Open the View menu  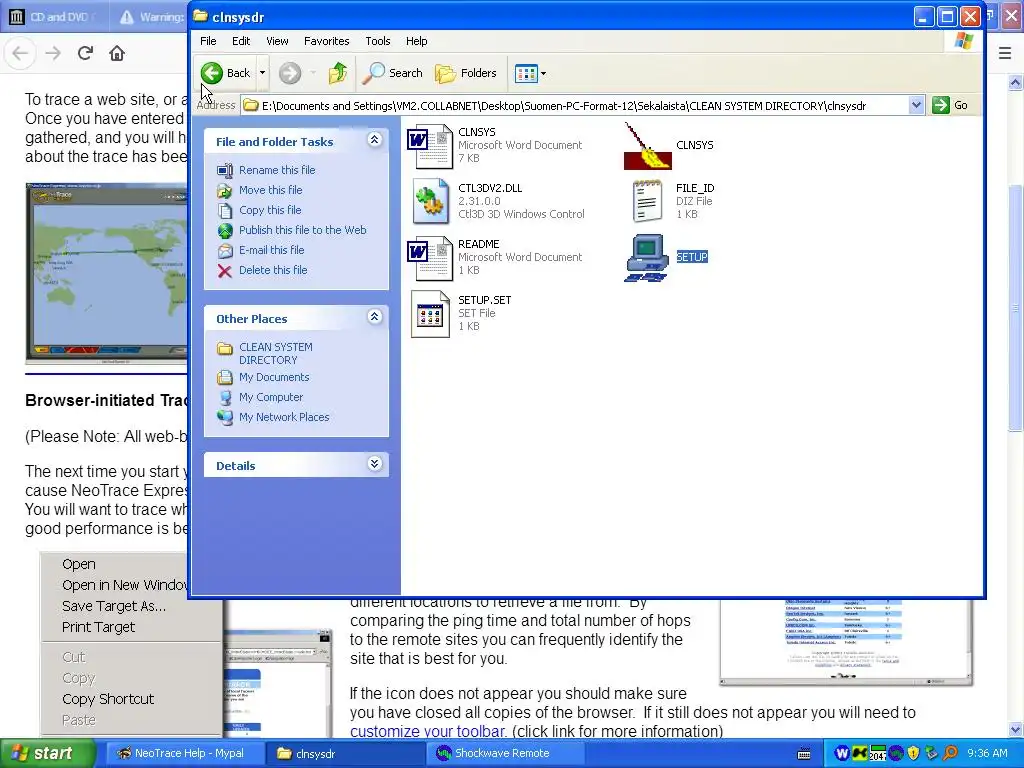click(277, 41)
